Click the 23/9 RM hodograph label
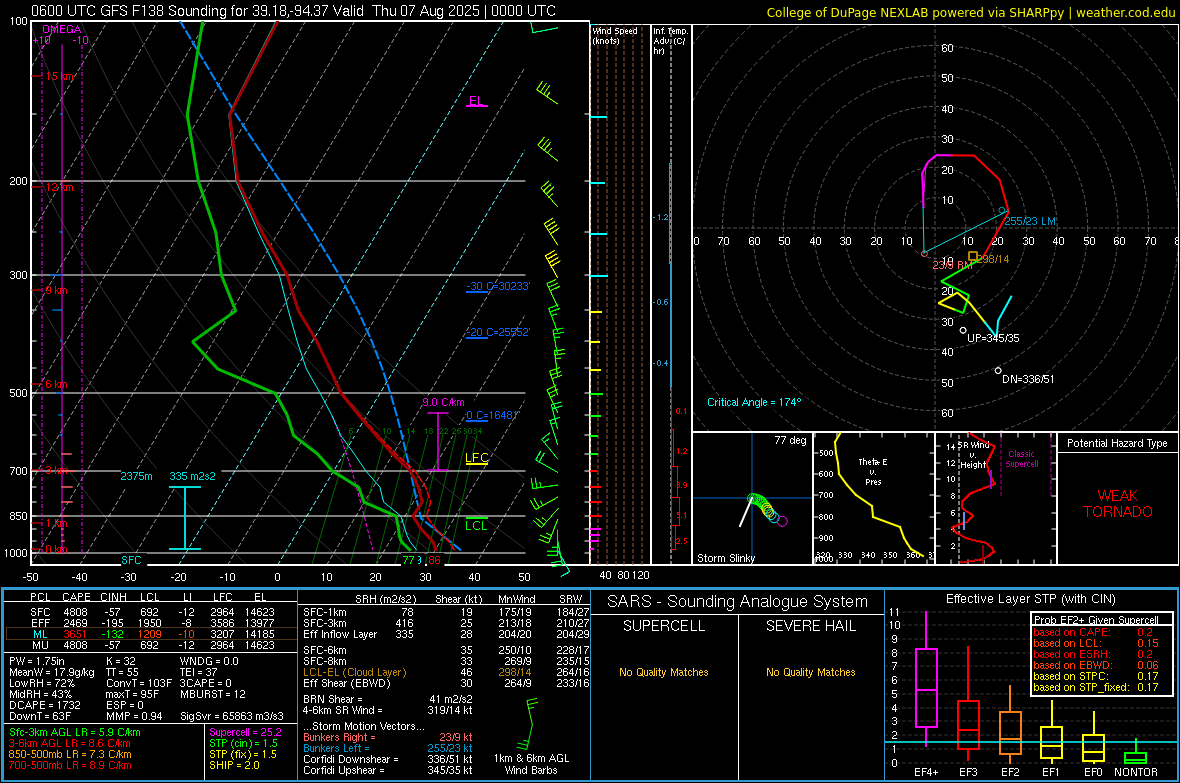Viewport: 1180px width, 783px height. [x=952, y=265]
